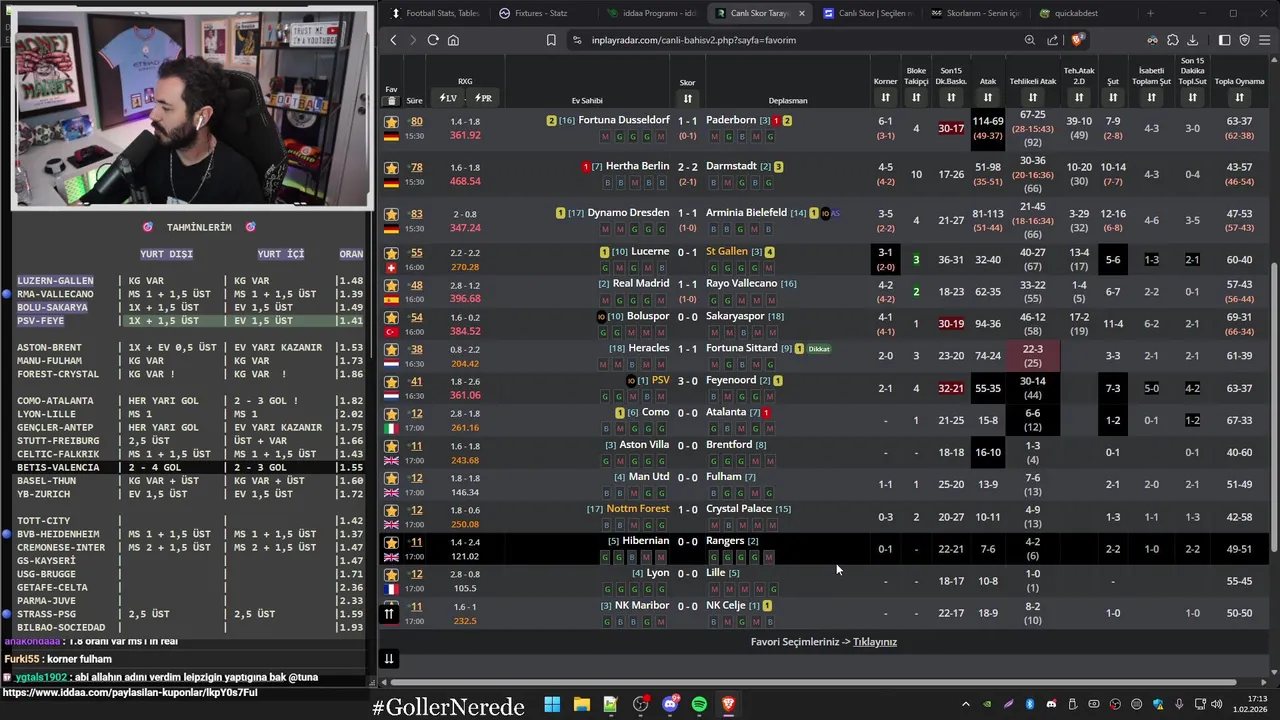The image size is (1280, 720).
Task: Sort by Bloke Takipçi column
Action: point(916,97)
